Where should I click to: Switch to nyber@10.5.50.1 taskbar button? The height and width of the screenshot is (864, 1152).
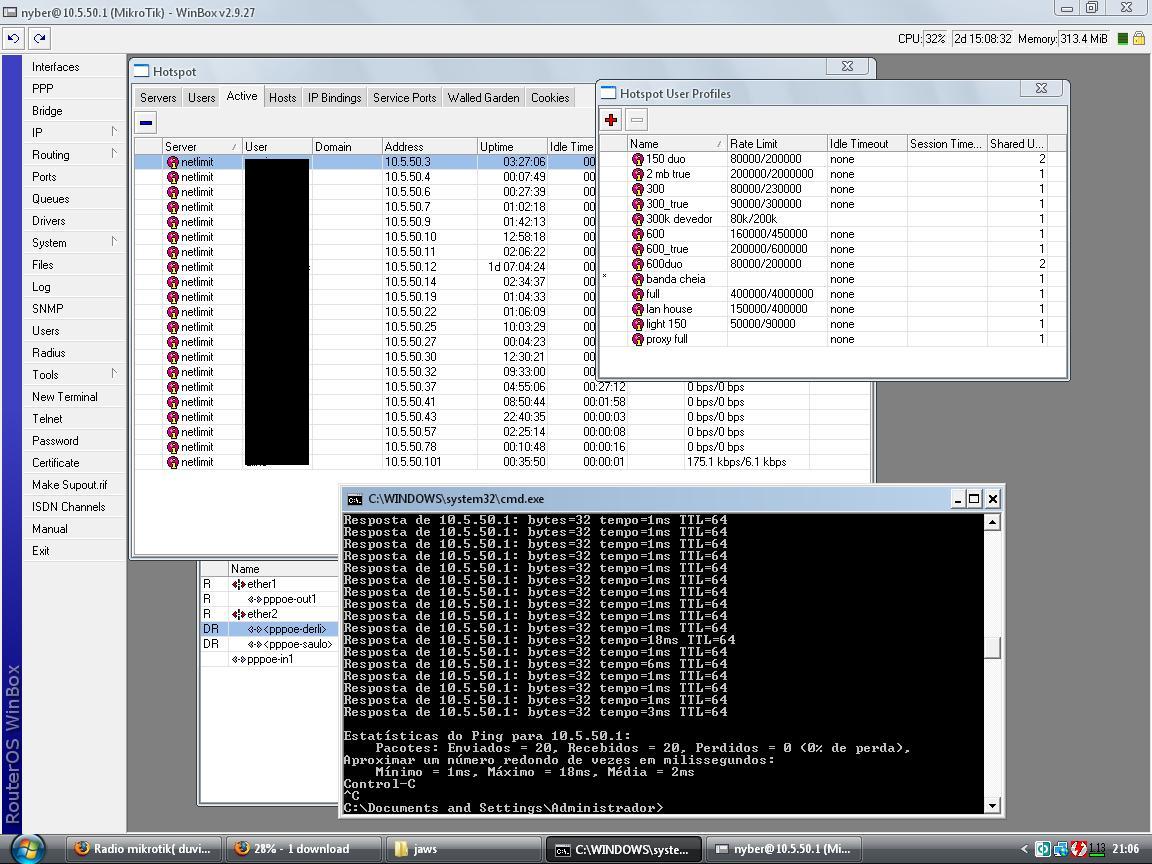point(783,849)
